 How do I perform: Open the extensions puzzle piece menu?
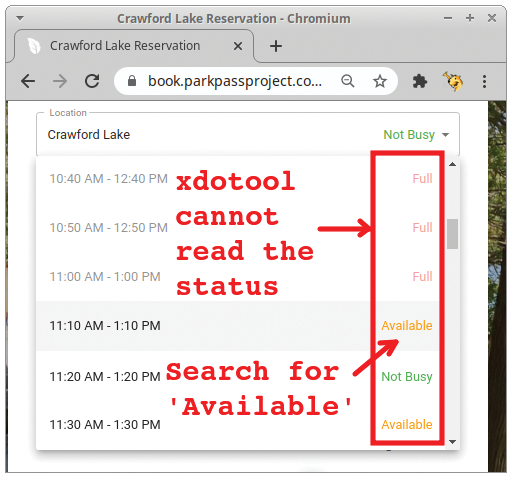[420, 81]
